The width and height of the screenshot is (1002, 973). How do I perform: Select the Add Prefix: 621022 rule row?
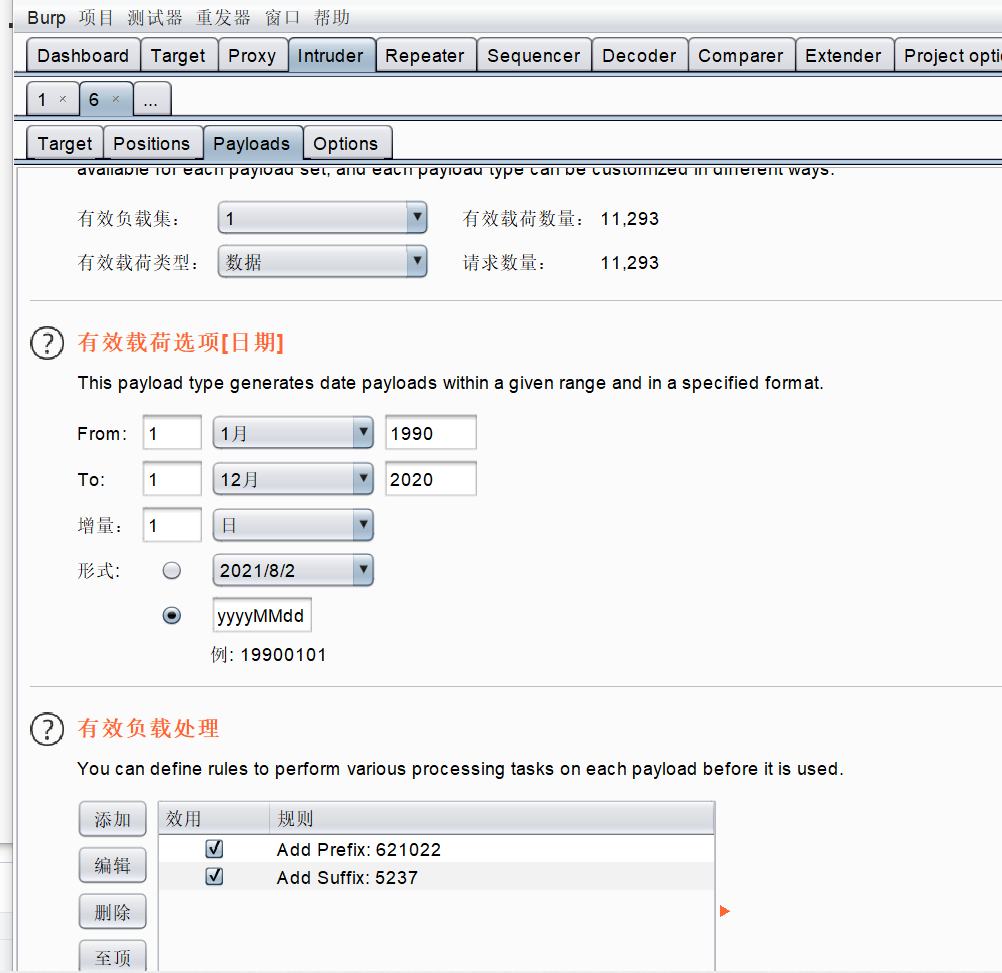436,849
